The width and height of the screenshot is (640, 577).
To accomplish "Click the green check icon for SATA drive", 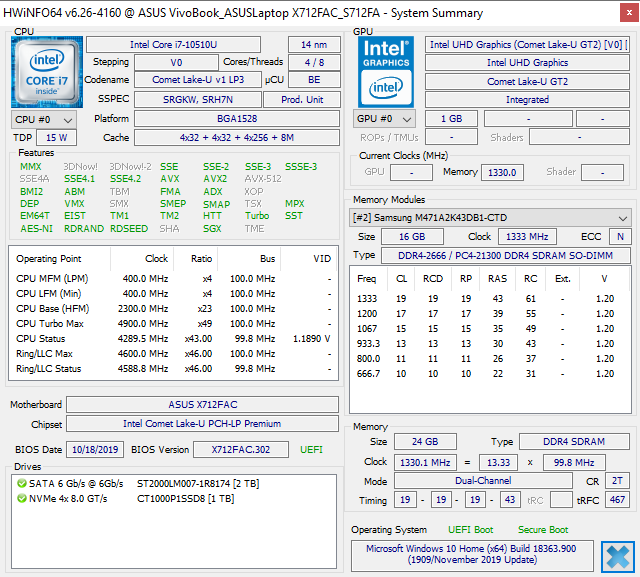I will (22, 484).
